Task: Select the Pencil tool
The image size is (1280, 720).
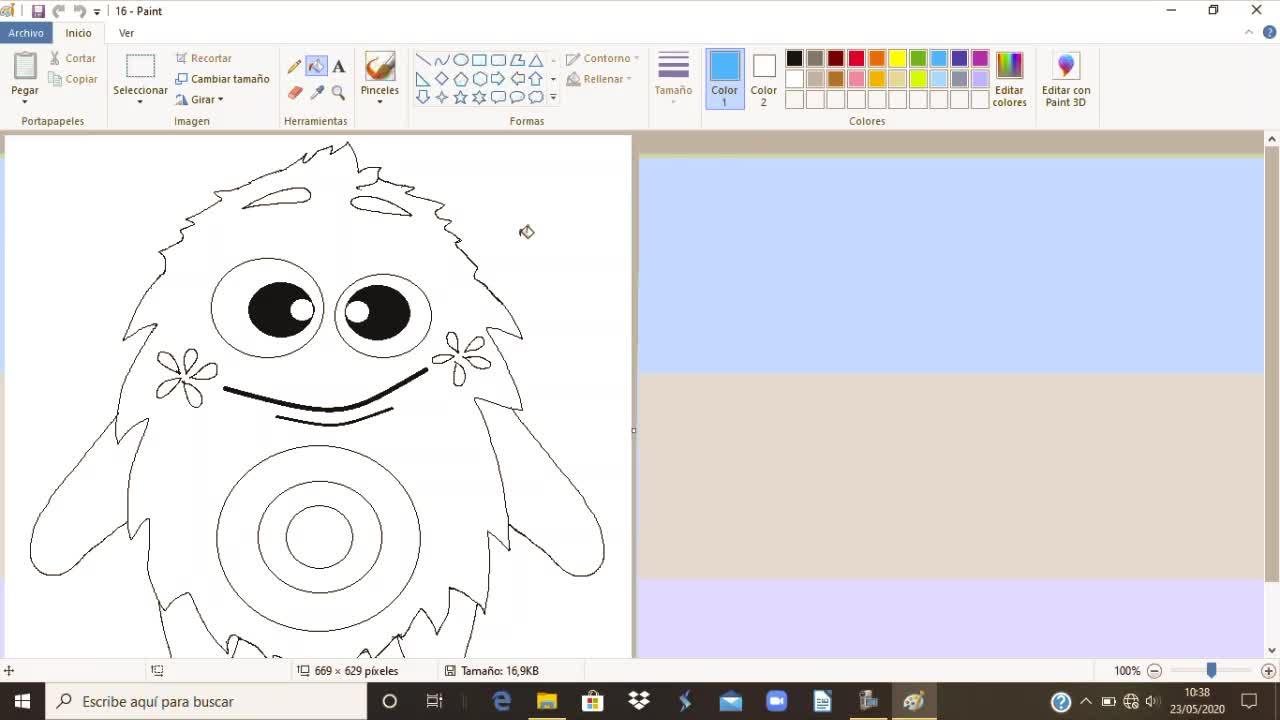Action: (x=294, y=67)
